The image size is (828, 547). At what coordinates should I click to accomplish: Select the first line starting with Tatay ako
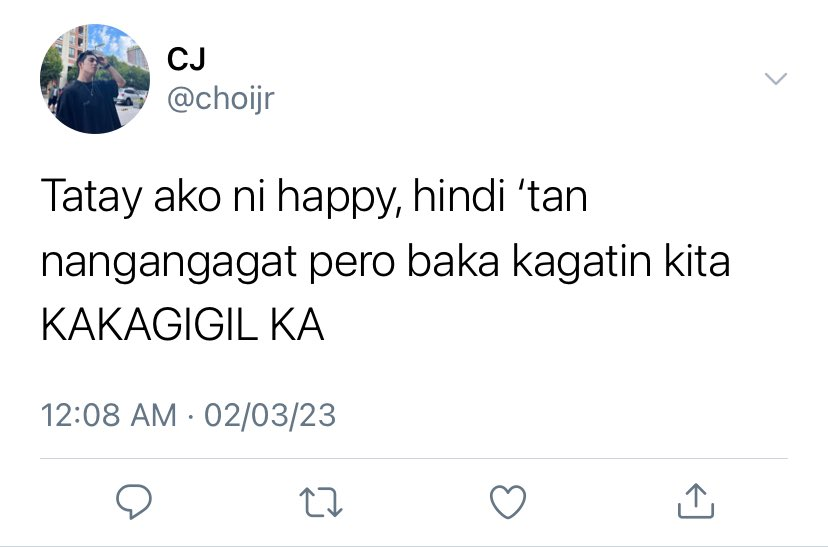(314, 196)
